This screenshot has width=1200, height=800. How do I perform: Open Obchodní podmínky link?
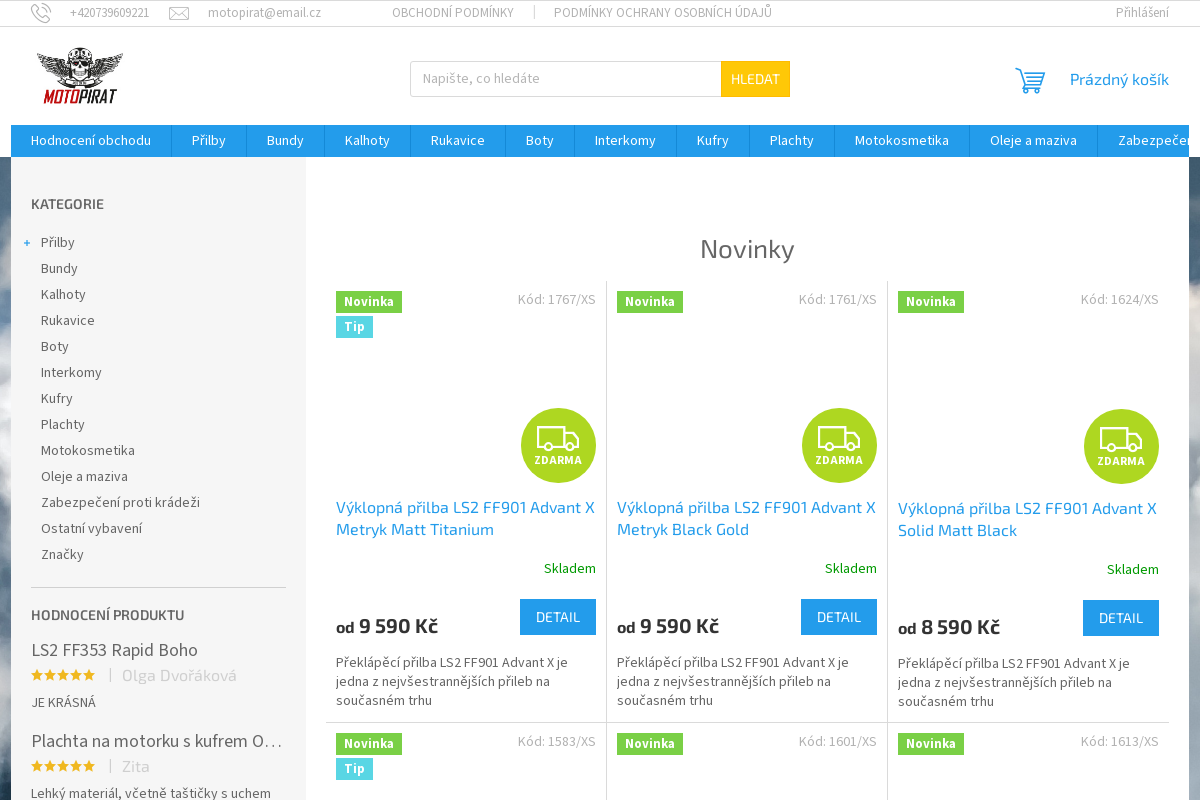[x=452, y=13]
